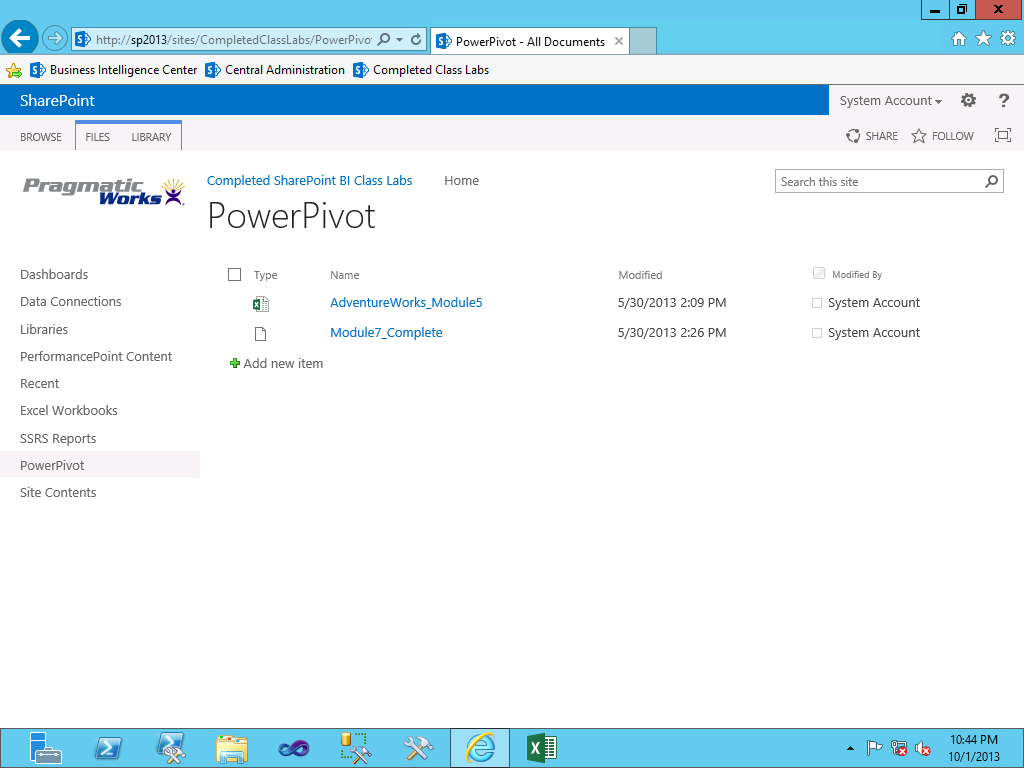Switch to the BROWSE ribbon tab

click(40, 136)
